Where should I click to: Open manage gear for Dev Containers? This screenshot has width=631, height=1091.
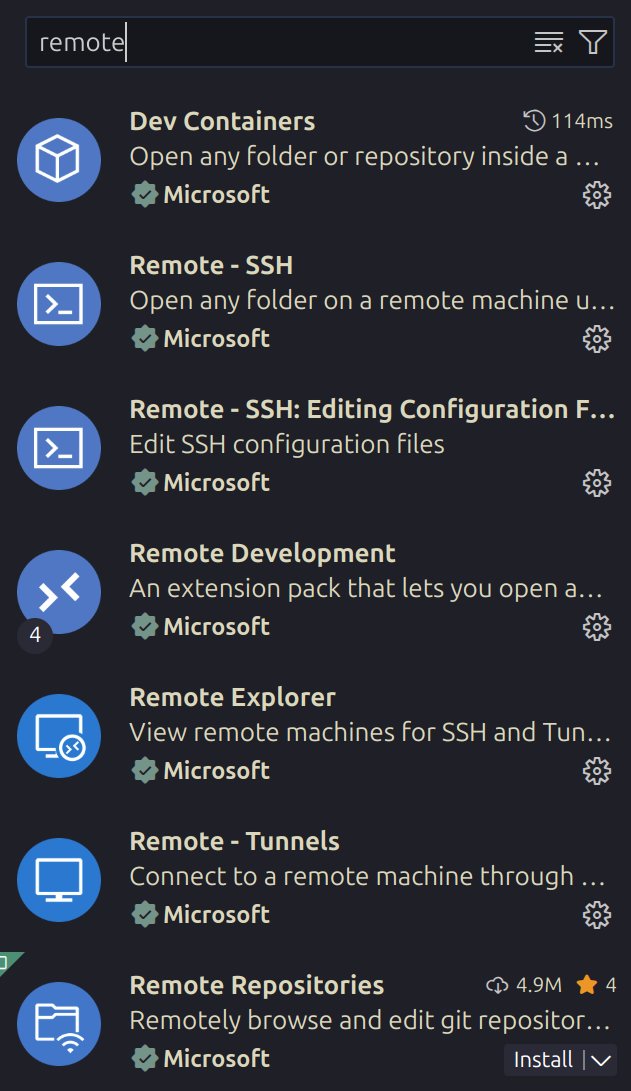point(597,196)
